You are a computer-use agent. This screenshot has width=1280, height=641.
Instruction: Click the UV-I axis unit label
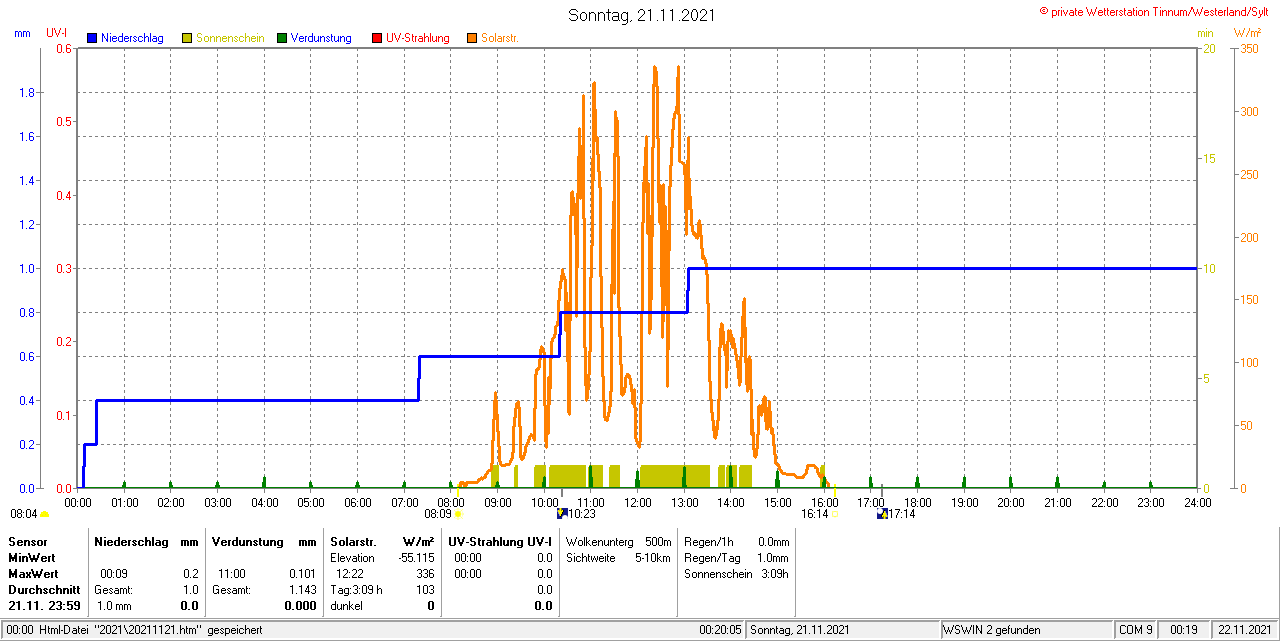tap(57, 33)
